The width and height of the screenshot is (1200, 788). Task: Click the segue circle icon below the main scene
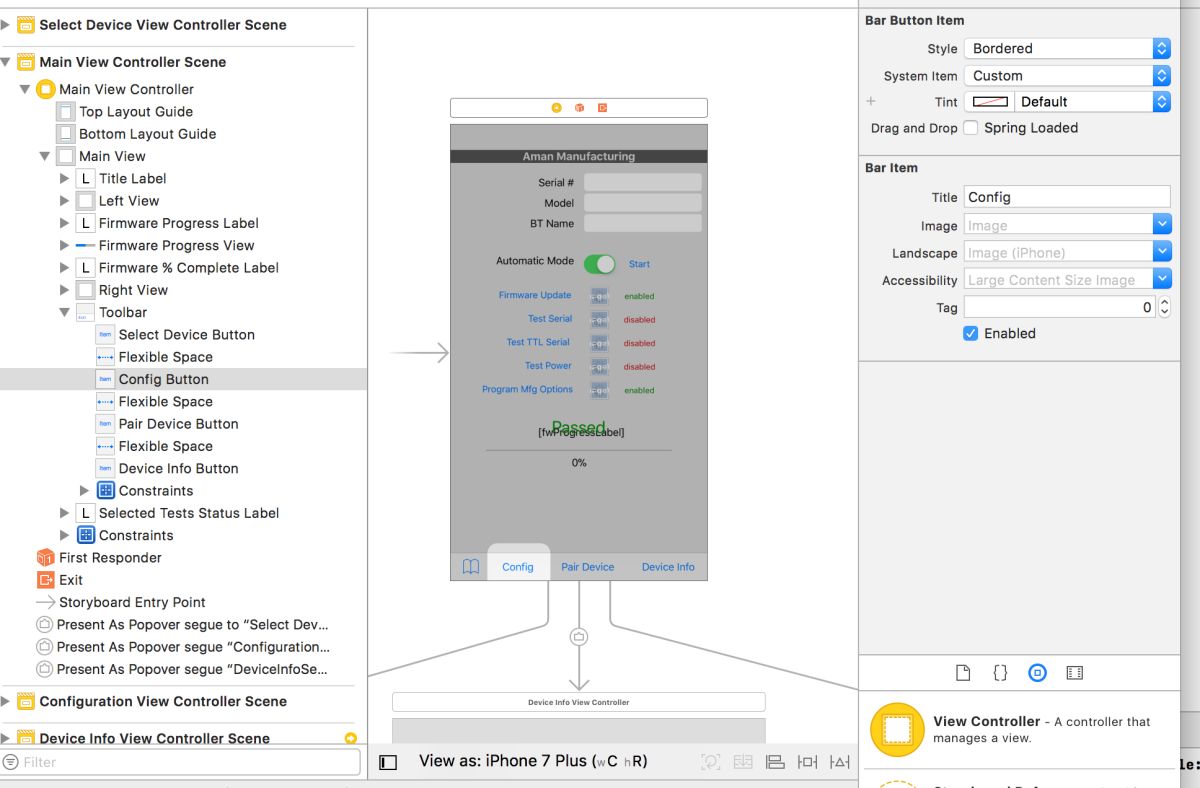(578, 636)
